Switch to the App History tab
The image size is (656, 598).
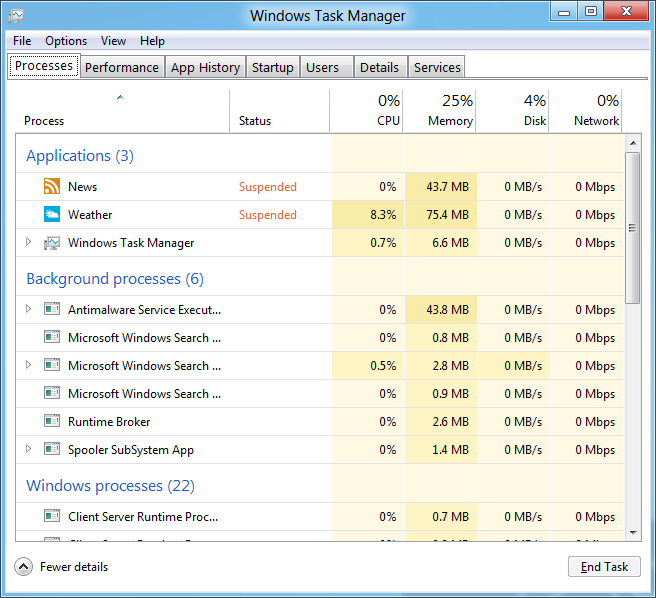point(205,67)
